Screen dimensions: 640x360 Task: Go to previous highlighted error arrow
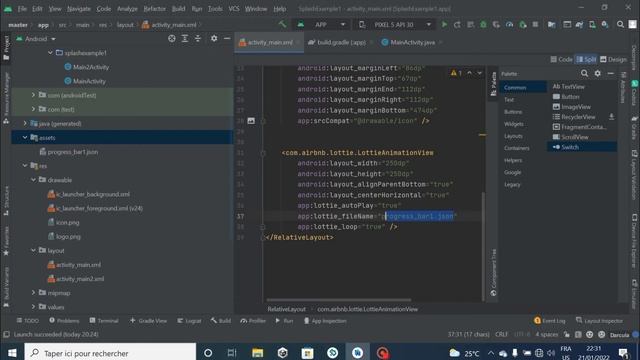pyautogui.click(x=469, y=73)
